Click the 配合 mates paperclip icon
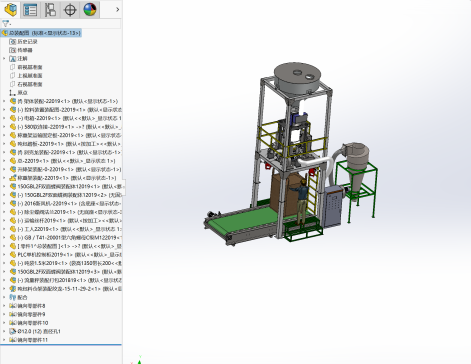Viewport: 471px width, 364px height. (13, 297)
